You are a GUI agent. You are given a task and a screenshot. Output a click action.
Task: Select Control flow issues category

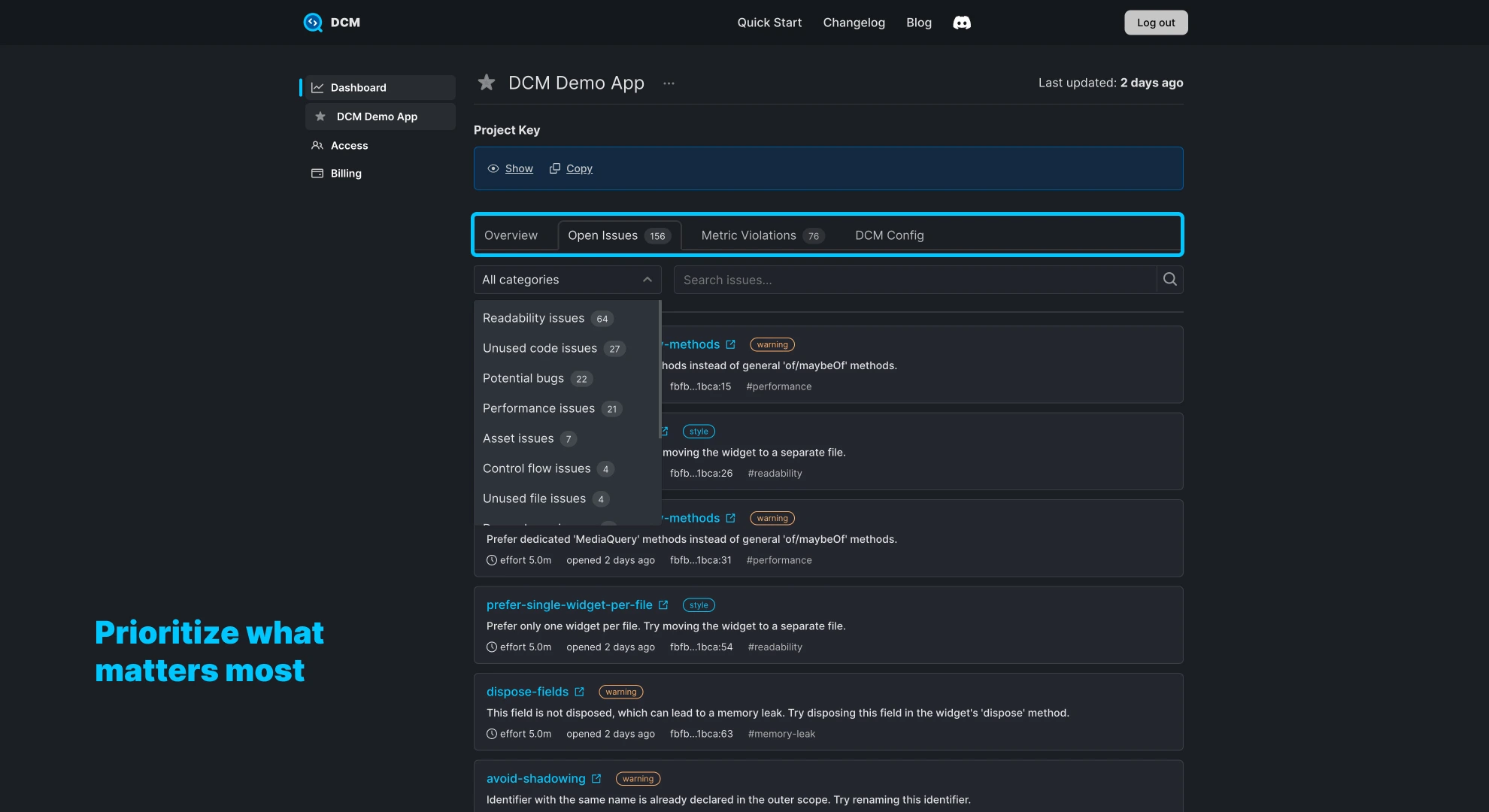(567, 468)
